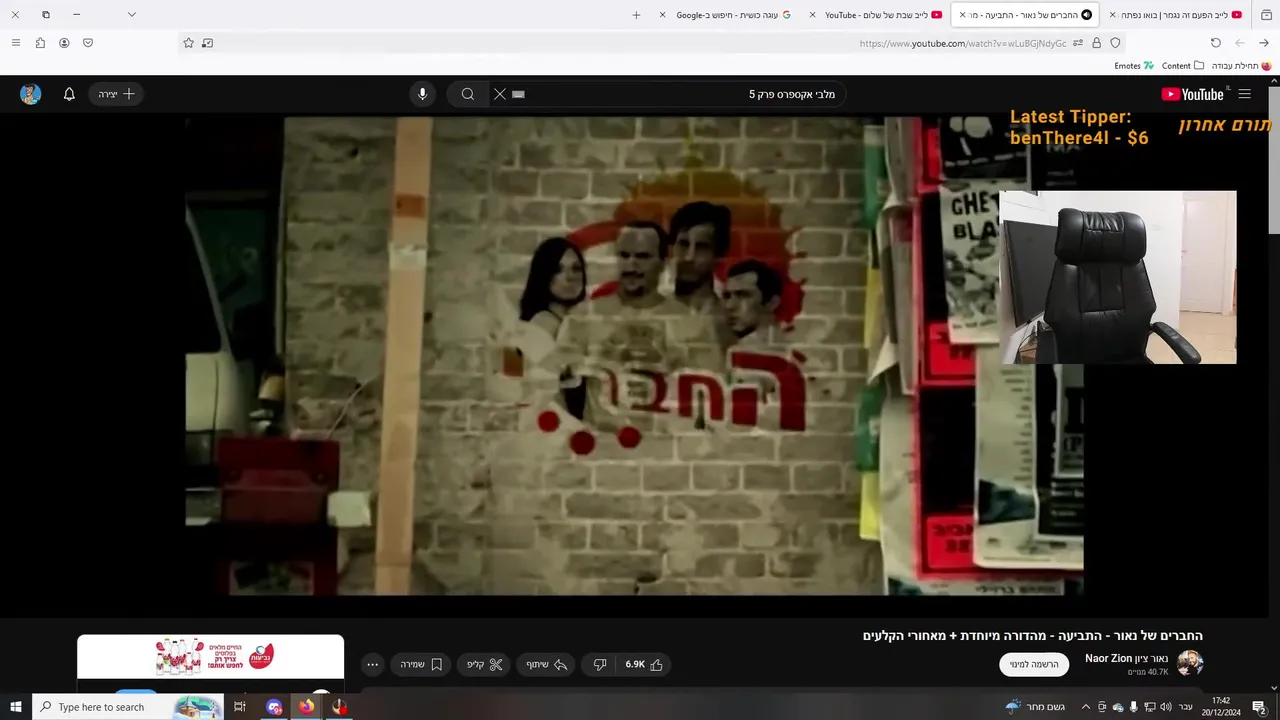Open the taskbar clock showing 17:42
Image resolution: width=1280 pixels, height=720 pixels.
coord(1220,707)
